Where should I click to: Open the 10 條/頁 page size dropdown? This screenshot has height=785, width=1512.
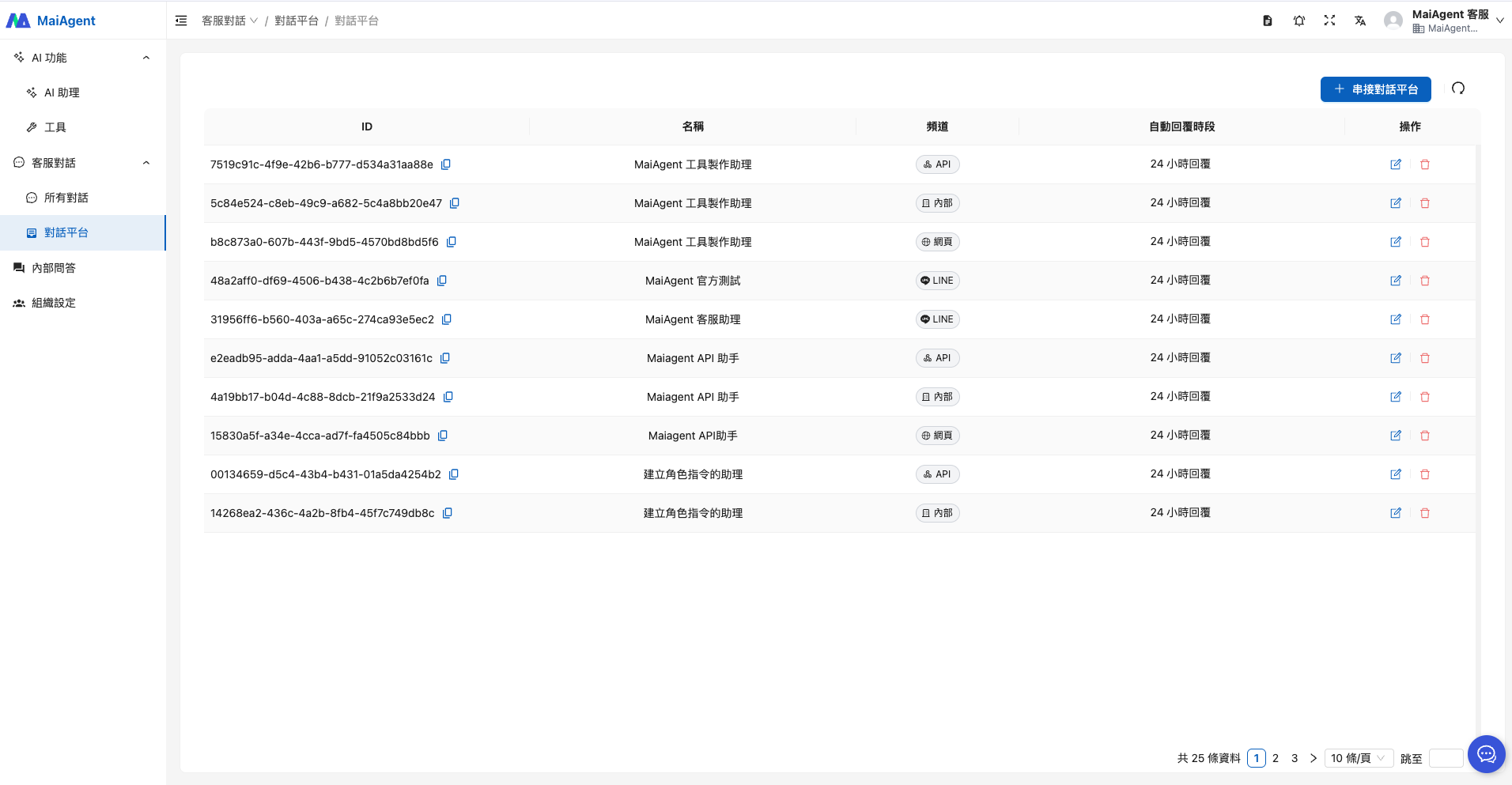pos(1358,758)
